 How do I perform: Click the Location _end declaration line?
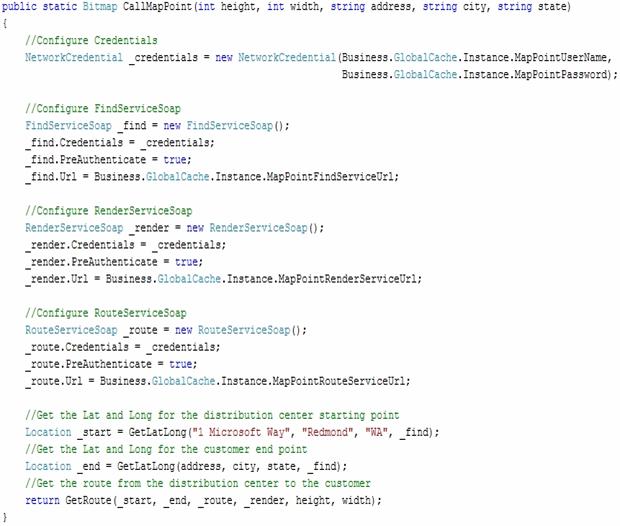click(x=186, y=467)
